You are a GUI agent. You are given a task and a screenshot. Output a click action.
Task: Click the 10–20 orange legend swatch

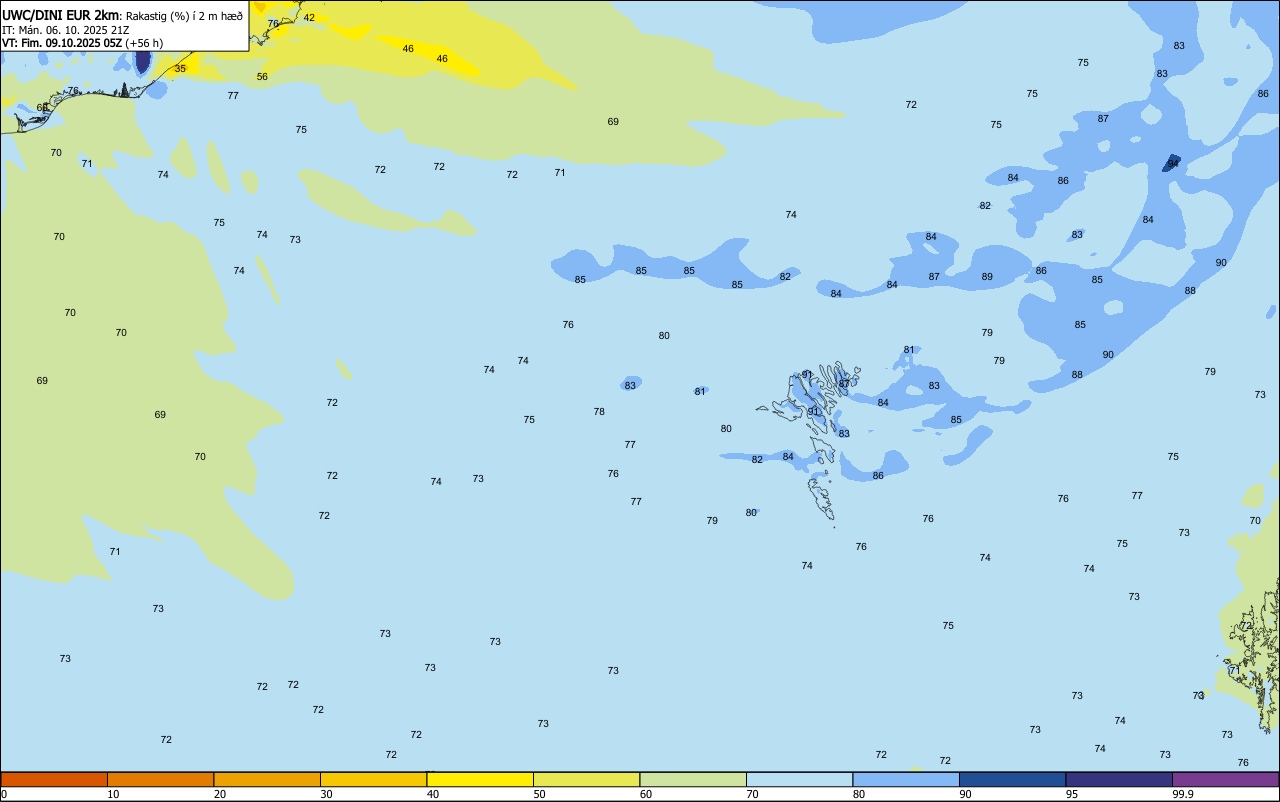160,779
